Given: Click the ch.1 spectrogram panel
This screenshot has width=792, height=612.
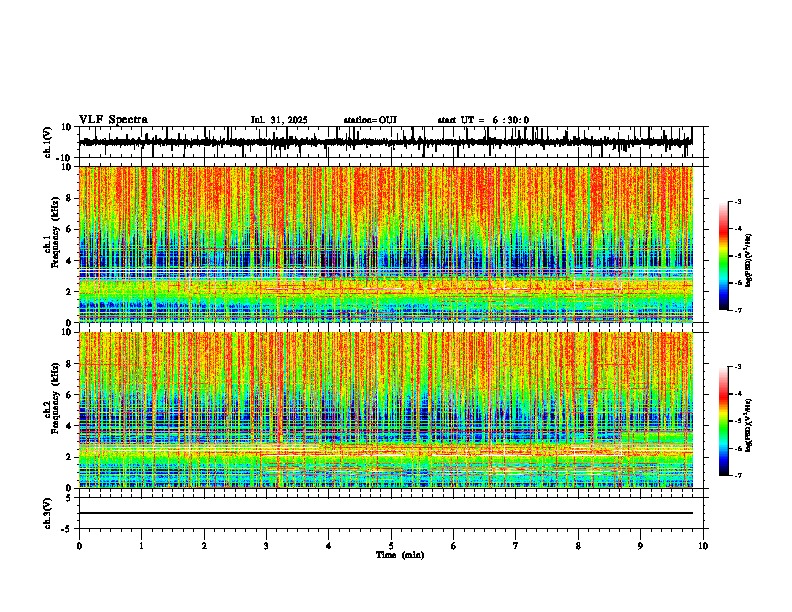Looking at the screenshot, I should tap(386, 244).
